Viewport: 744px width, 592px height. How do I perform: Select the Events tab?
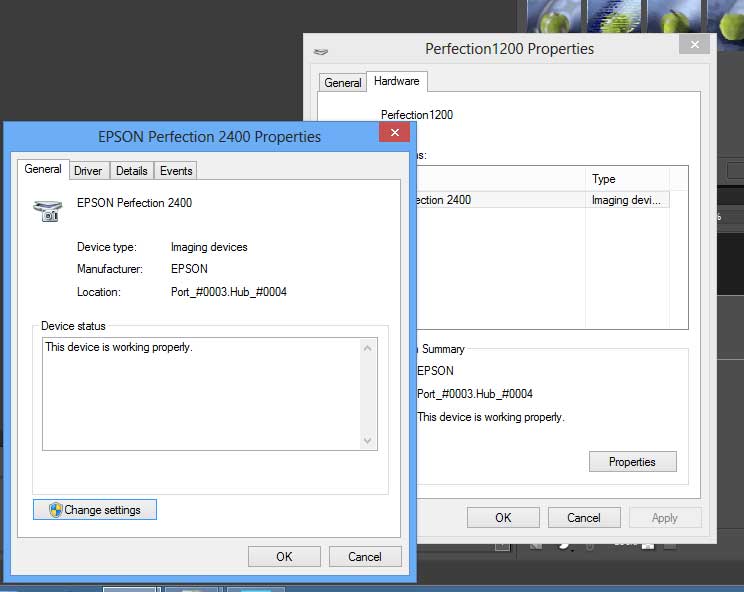pos(176,171)
